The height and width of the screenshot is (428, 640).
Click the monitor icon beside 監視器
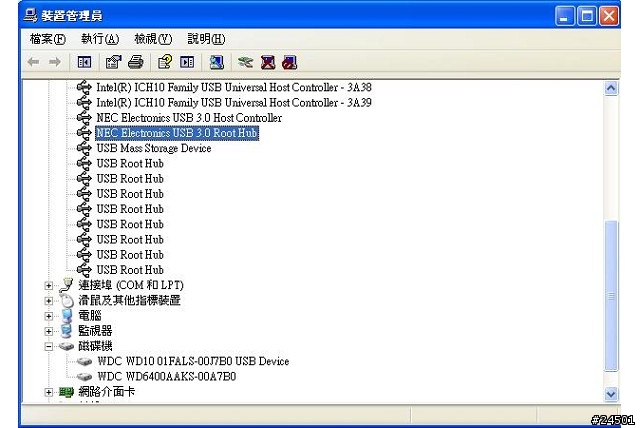pos(67,331)
